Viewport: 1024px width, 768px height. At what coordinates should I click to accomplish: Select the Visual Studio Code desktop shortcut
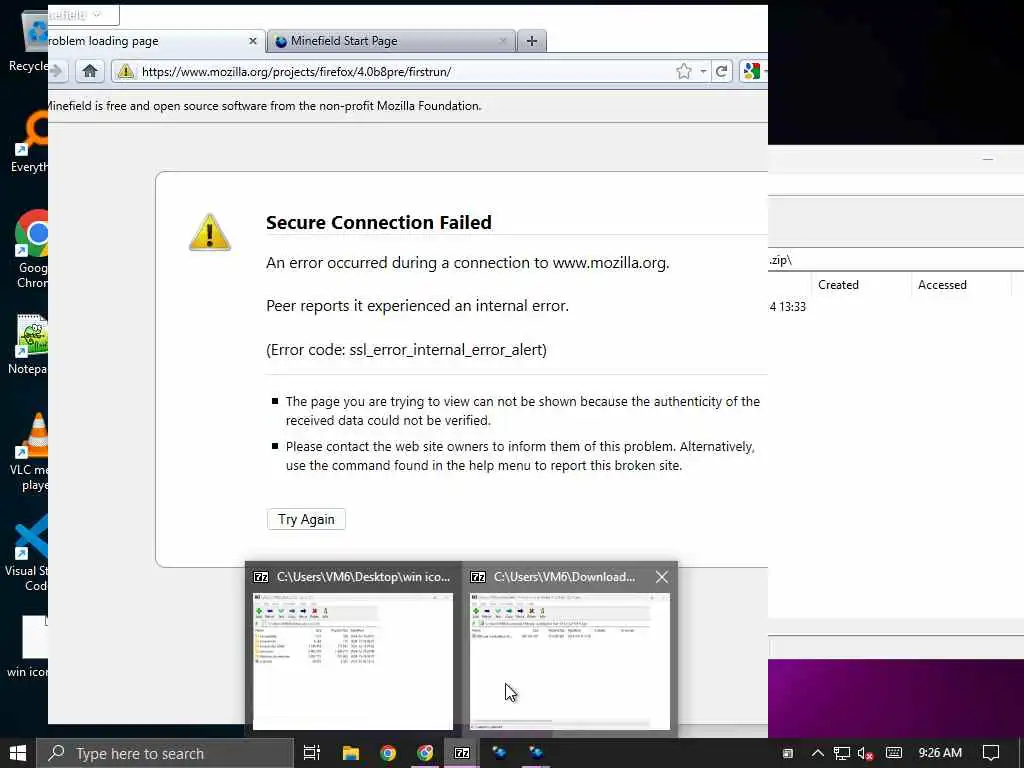pyautogui.click(x=29, y=553)
